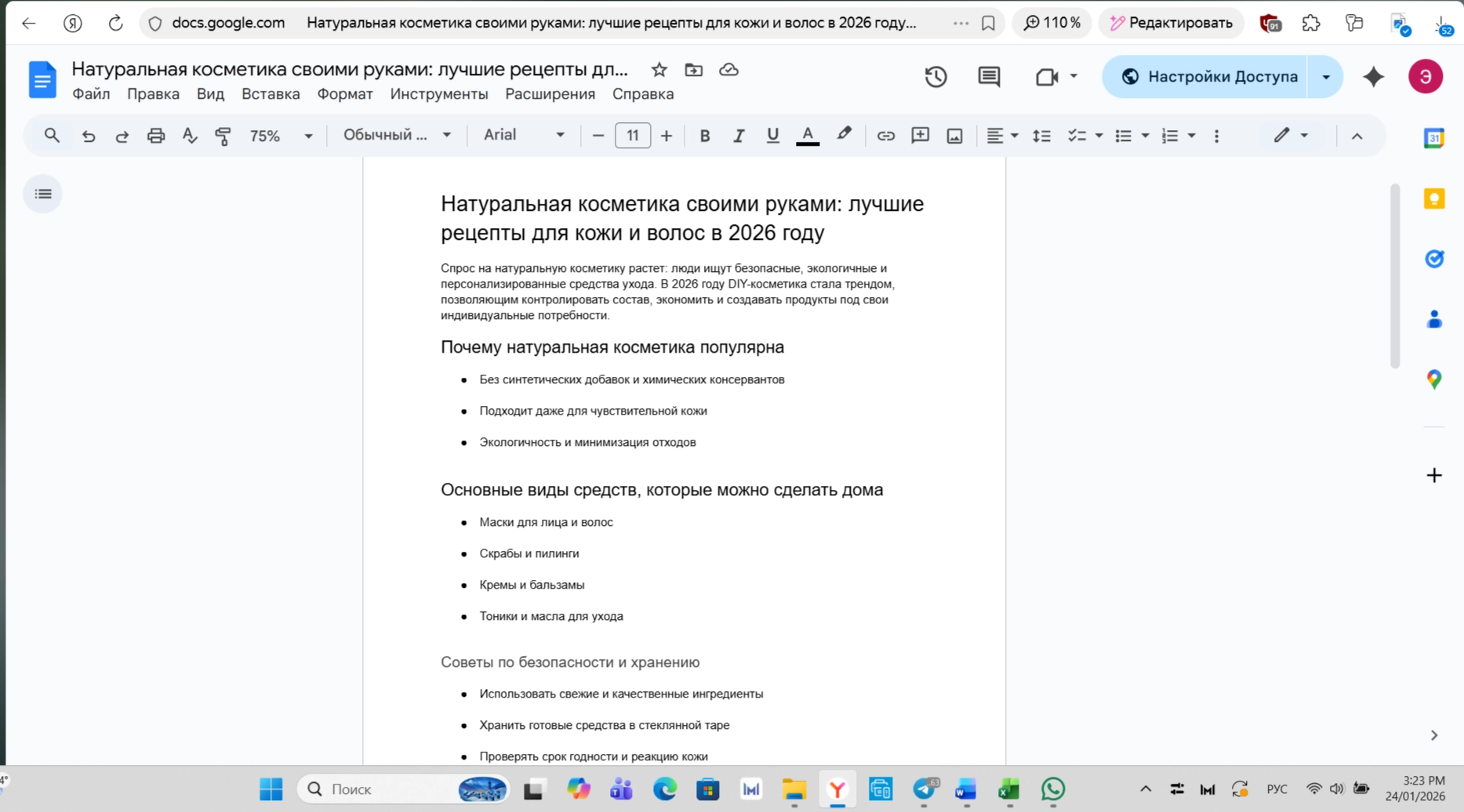
Task: Toggle underline formatting
Action: pyautogui.click(x=772, y=136)
